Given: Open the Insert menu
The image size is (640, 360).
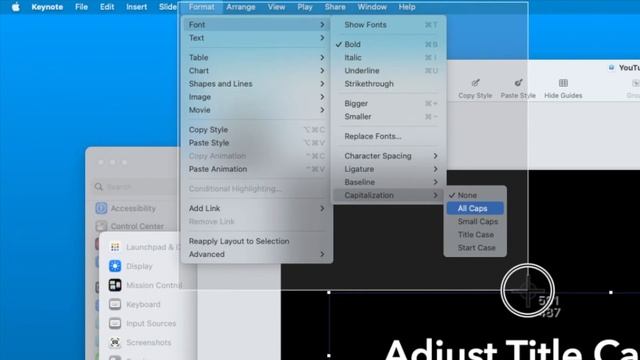Looking at the screenshot, I should pos(136,7).
